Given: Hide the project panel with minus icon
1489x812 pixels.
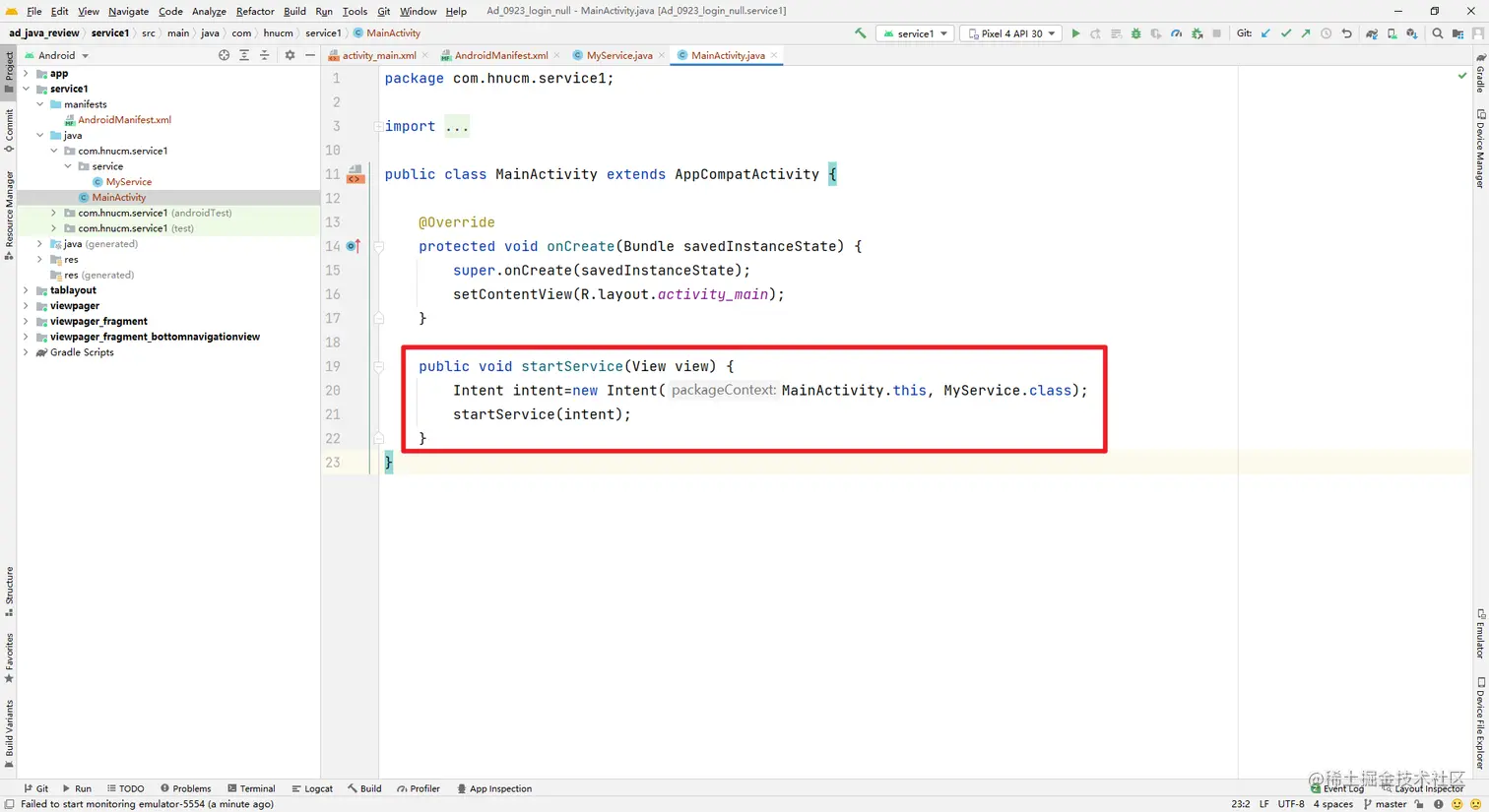Looking at the screenshot, I should coord(310,55).
